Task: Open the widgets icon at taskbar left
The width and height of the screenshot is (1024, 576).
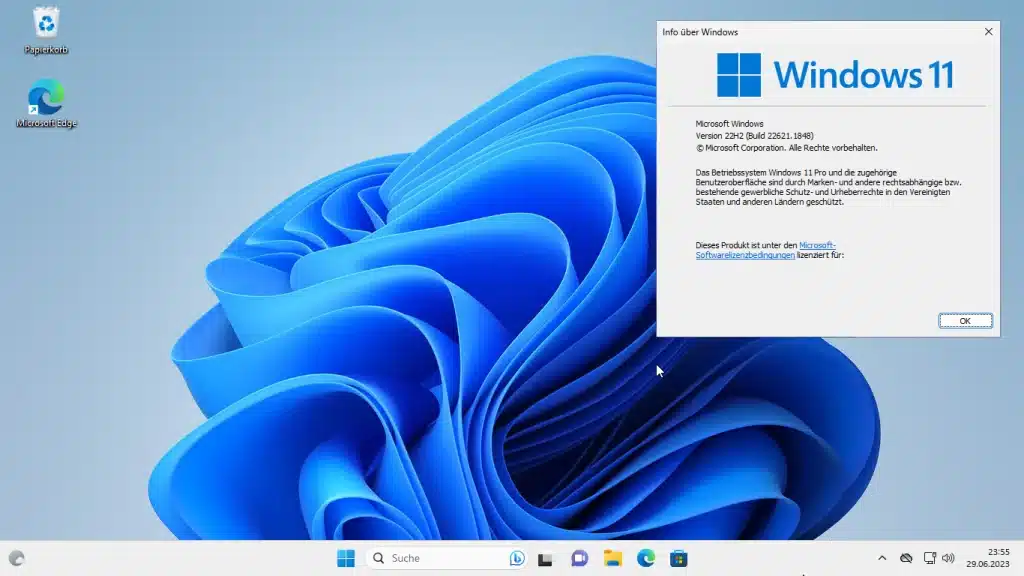Action: (17, 558)
